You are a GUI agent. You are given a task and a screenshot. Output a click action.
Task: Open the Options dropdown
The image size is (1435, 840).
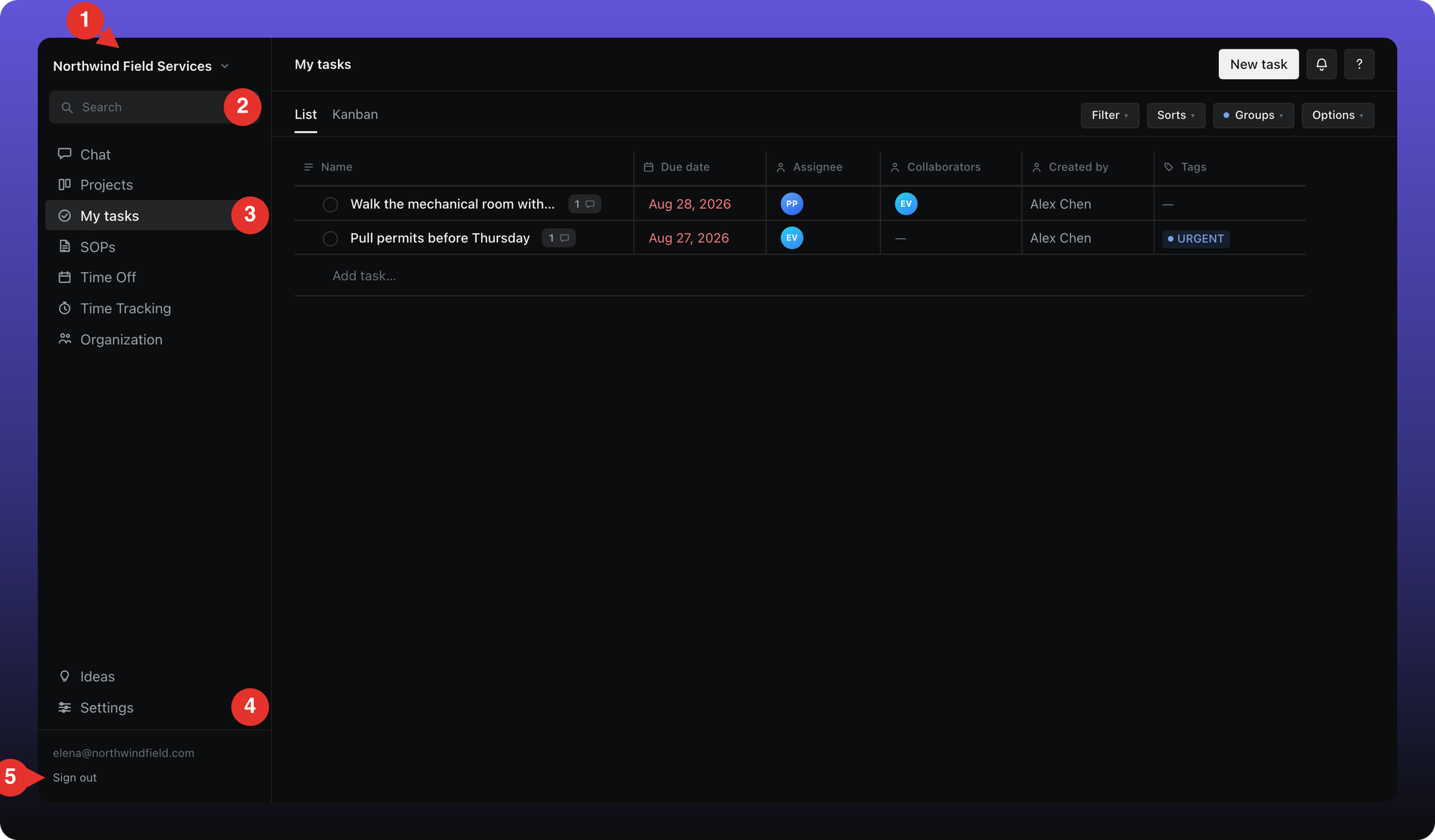tap(1337, 115)
